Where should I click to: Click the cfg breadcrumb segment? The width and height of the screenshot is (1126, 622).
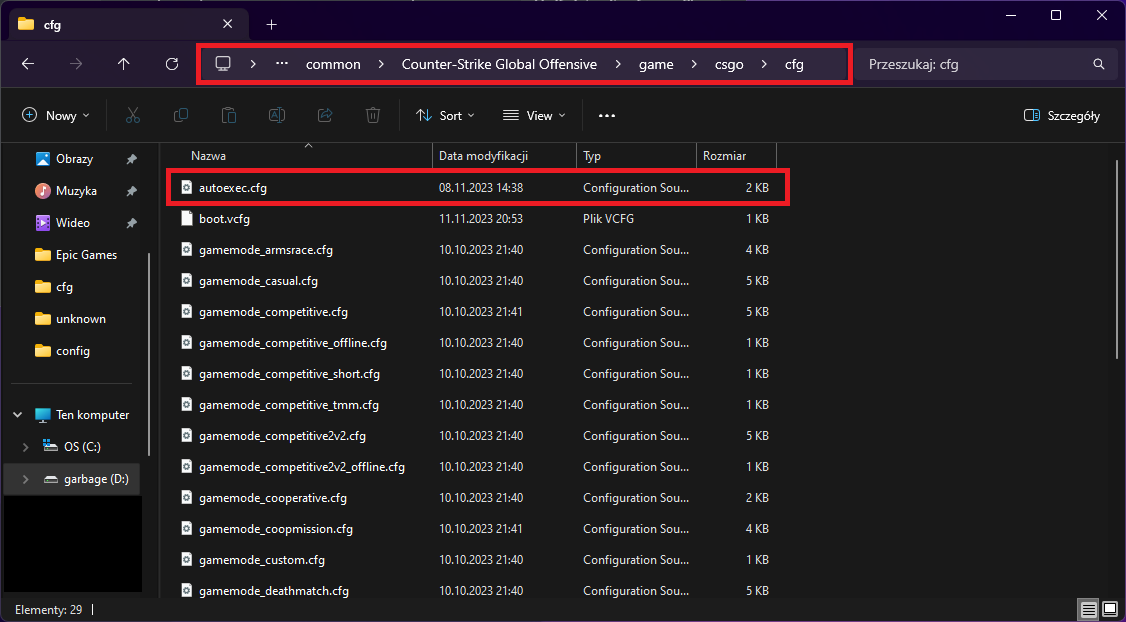(794, 65)
